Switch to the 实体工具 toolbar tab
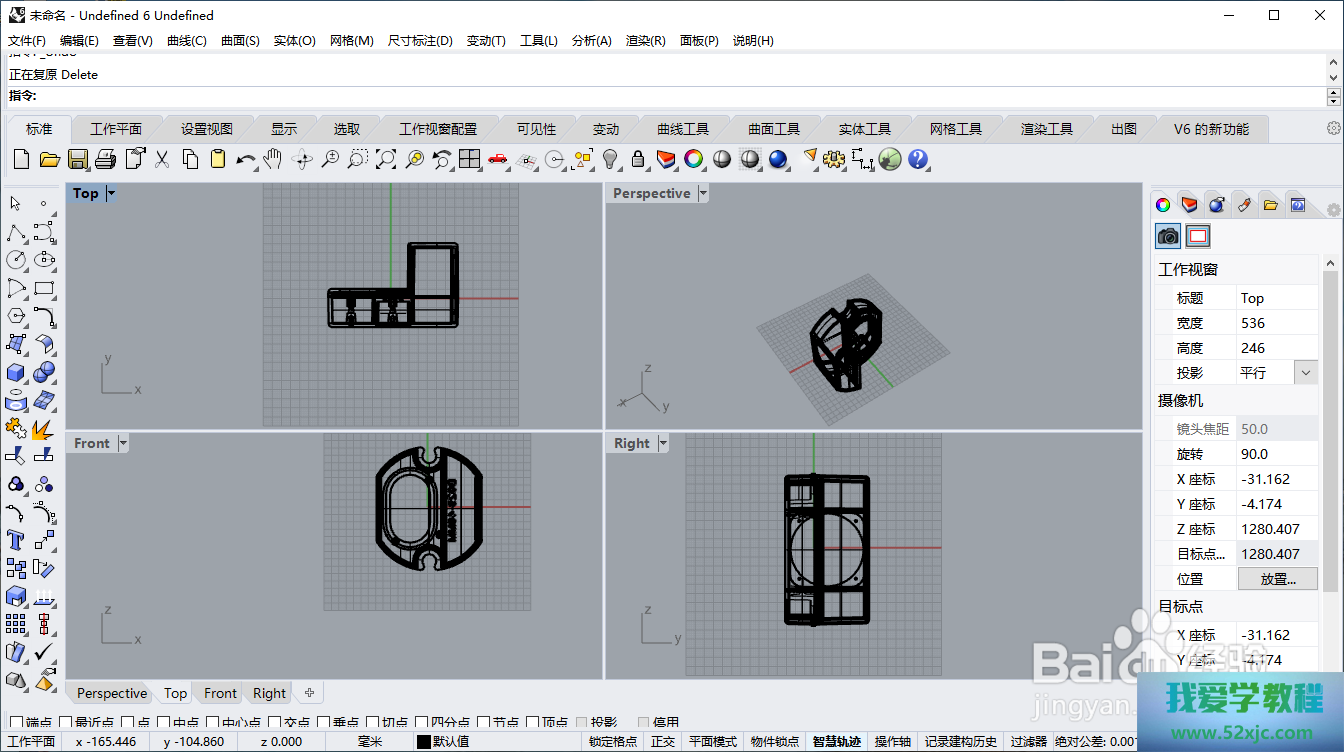1344x752 pixels. coord(864,129)
